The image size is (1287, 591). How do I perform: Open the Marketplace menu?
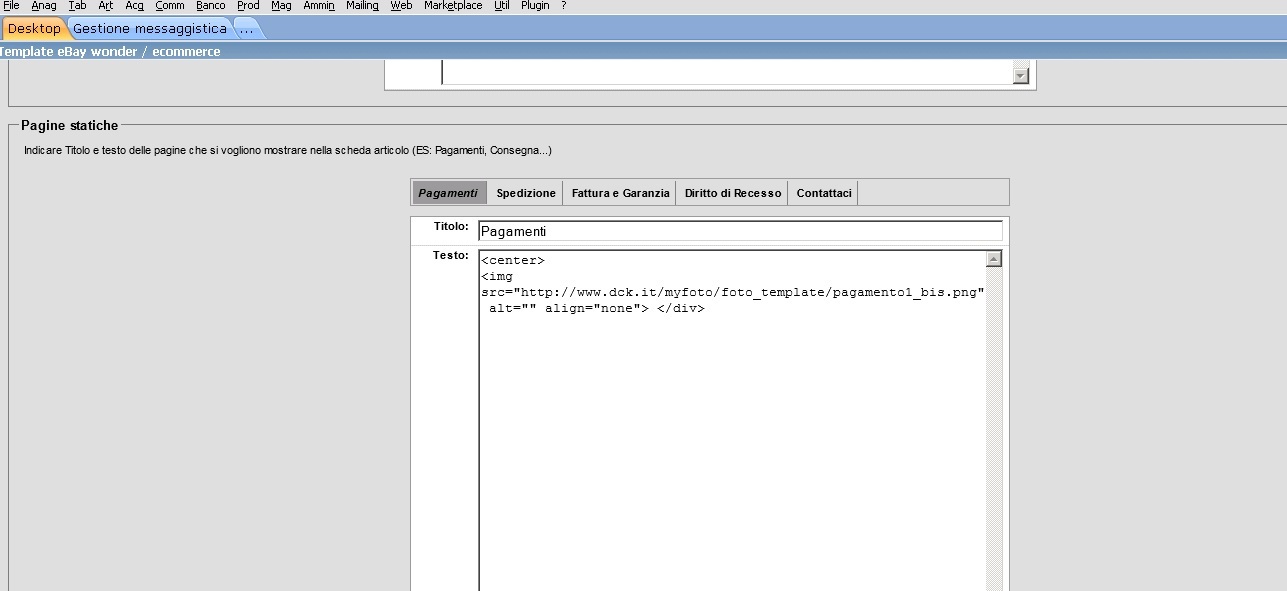453,6
